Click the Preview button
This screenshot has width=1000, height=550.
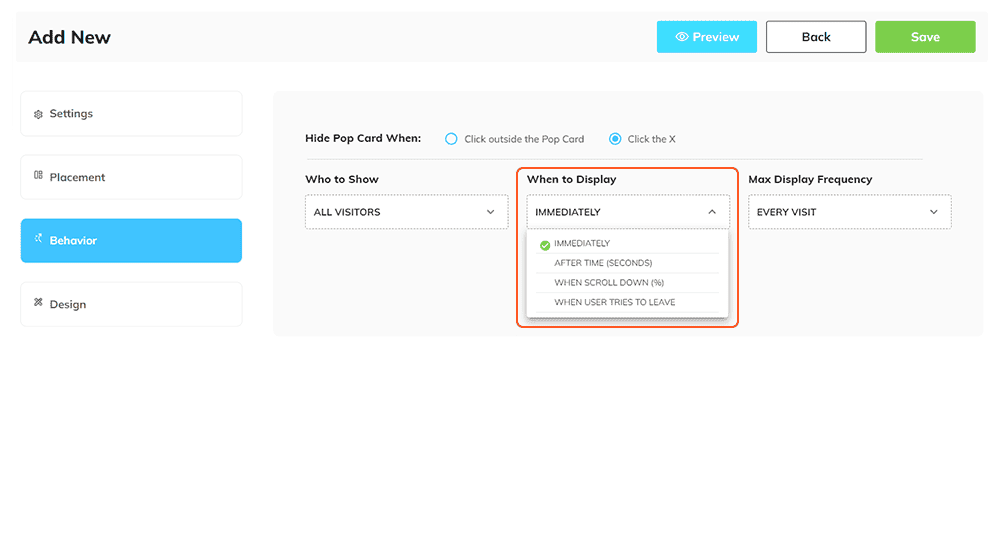pyautogui.click(x=707, y=37)
